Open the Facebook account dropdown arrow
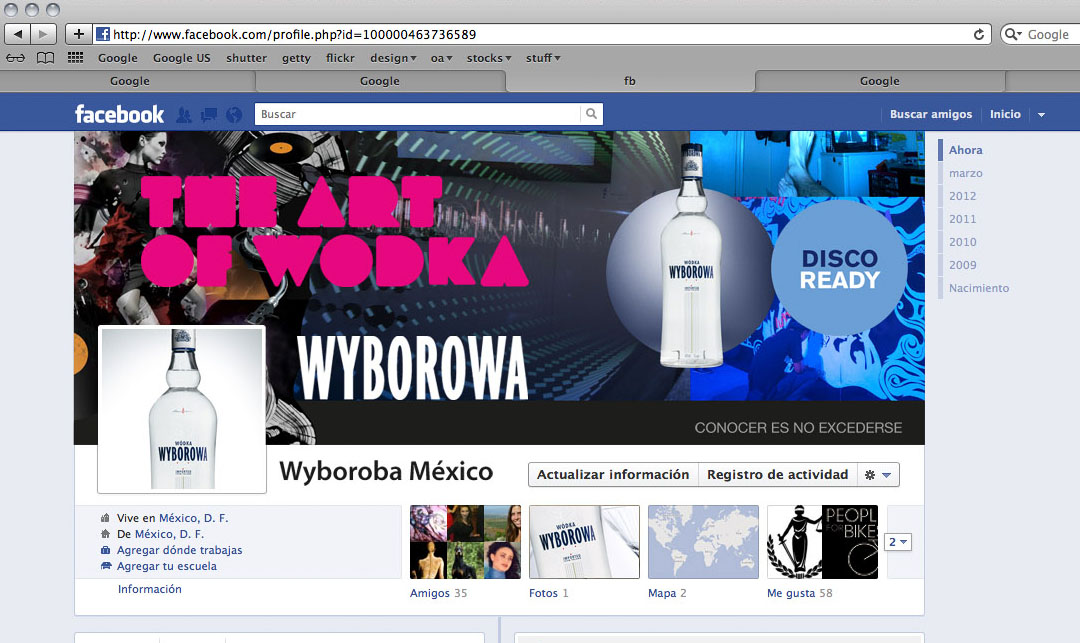1080x643 pixels. (1041, 114)
